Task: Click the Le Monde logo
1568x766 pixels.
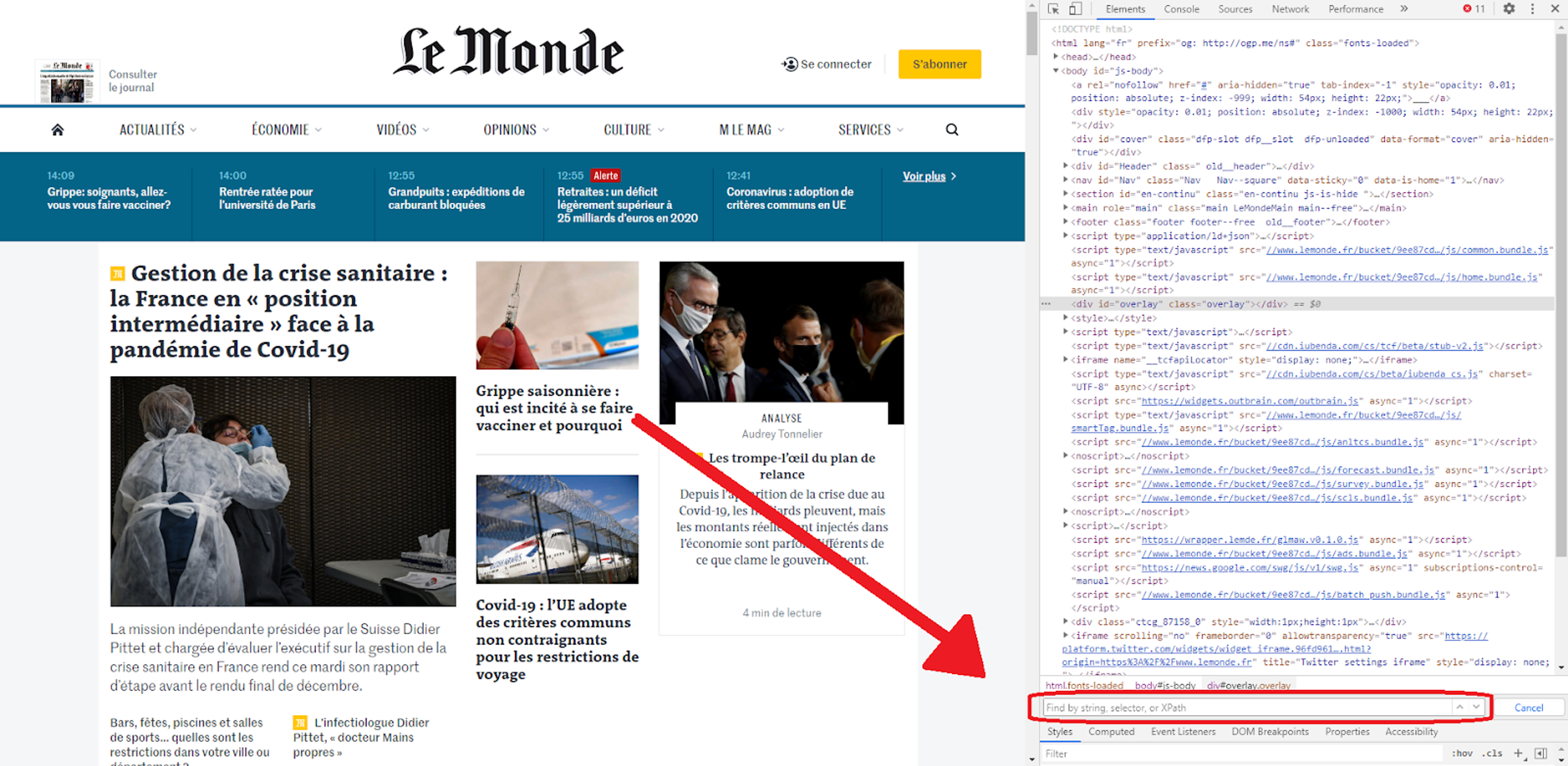Action: click(x=508, y=52)
